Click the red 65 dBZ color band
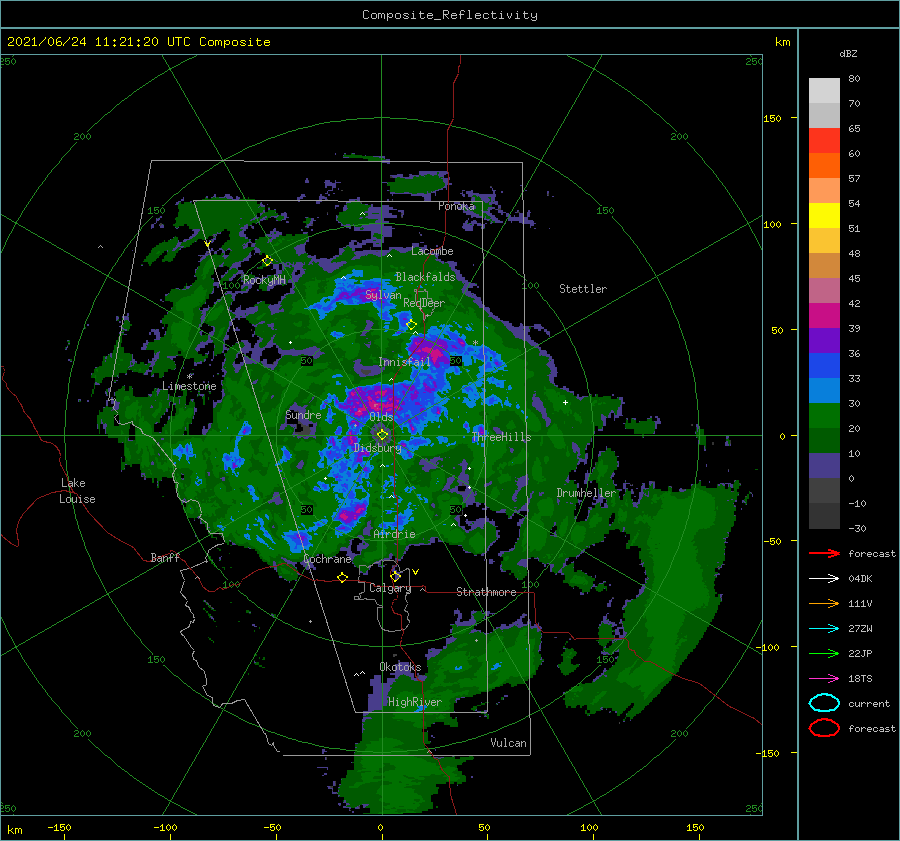900x841 pixels. (x=824, y=141)
